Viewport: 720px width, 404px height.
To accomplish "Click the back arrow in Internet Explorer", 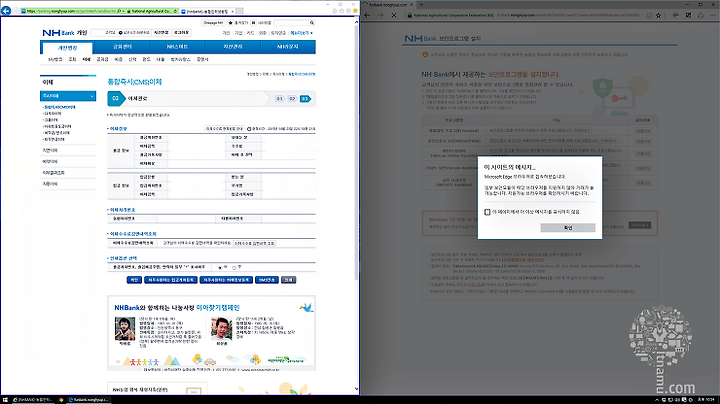I will click(6, 10).
